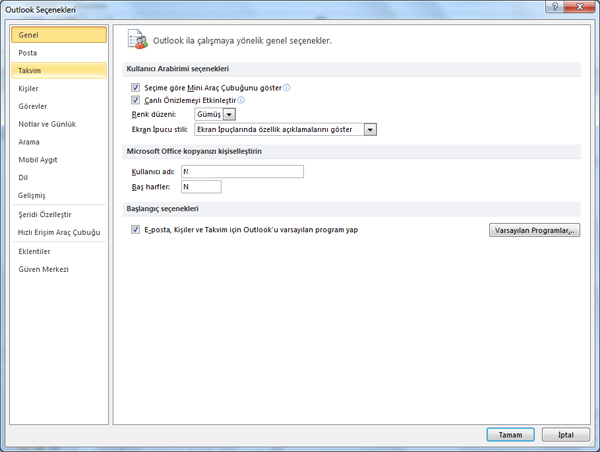Uncheck Outlook'u varsayılan program yap option
Screen dimensions: 600x452
tap(136, 229)
